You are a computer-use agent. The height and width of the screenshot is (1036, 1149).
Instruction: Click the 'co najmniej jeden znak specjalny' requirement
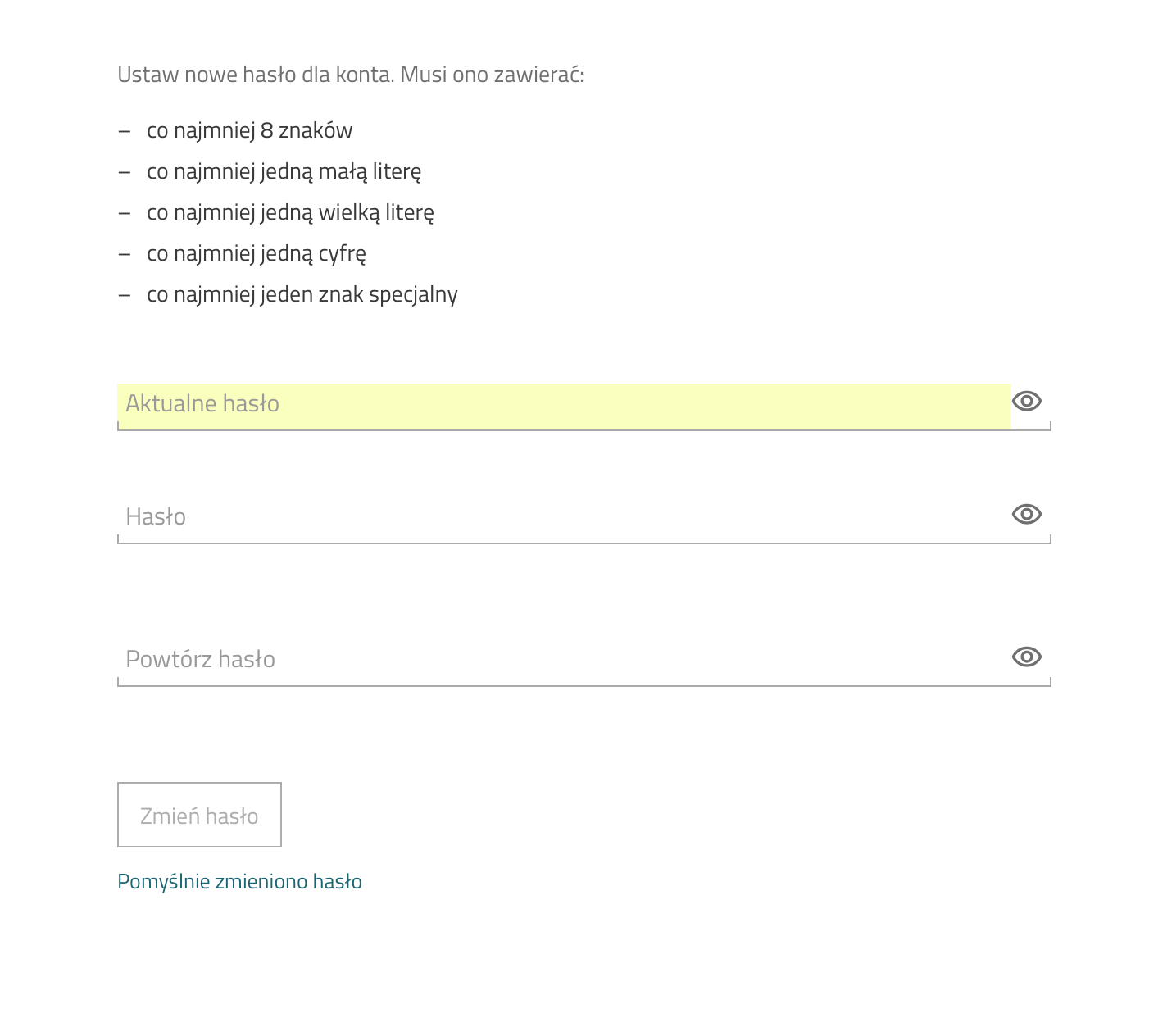(302, 294)
